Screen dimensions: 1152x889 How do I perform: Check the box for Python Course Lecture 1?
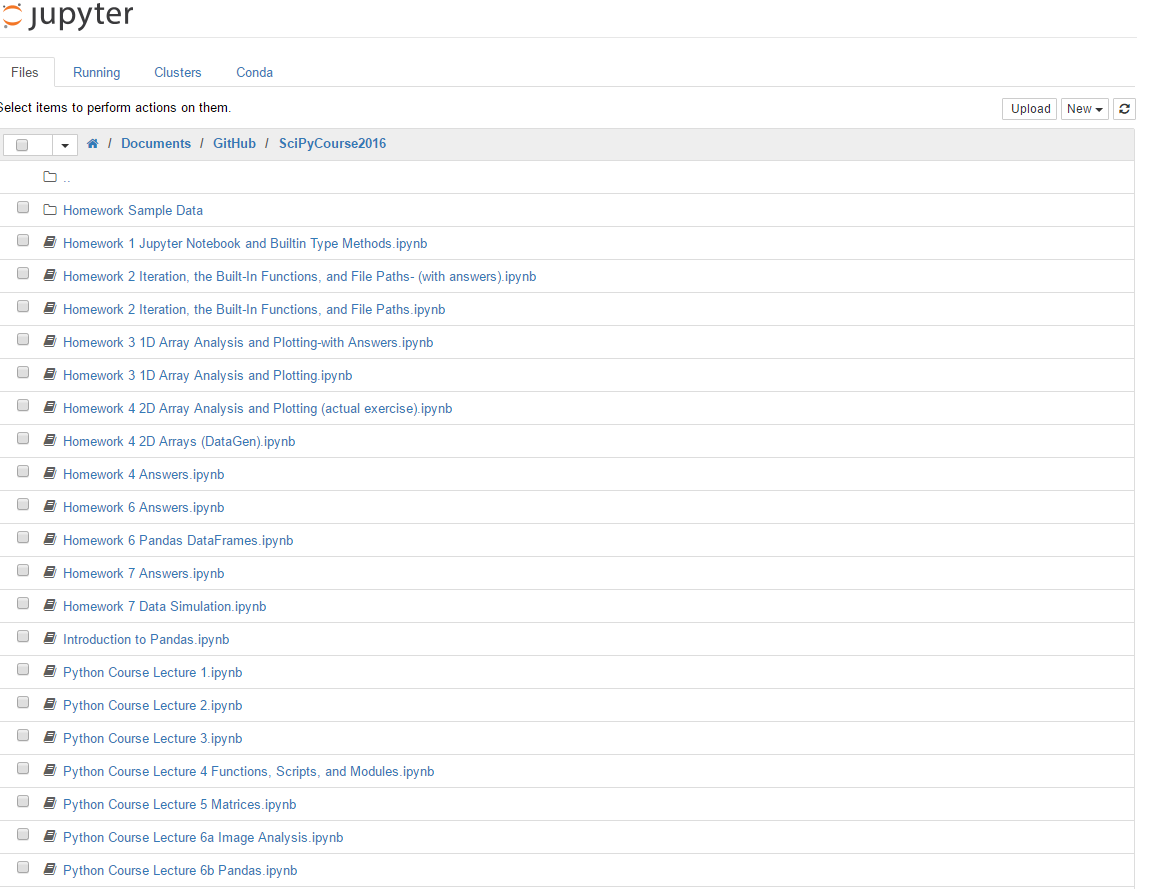pos(23,670)
